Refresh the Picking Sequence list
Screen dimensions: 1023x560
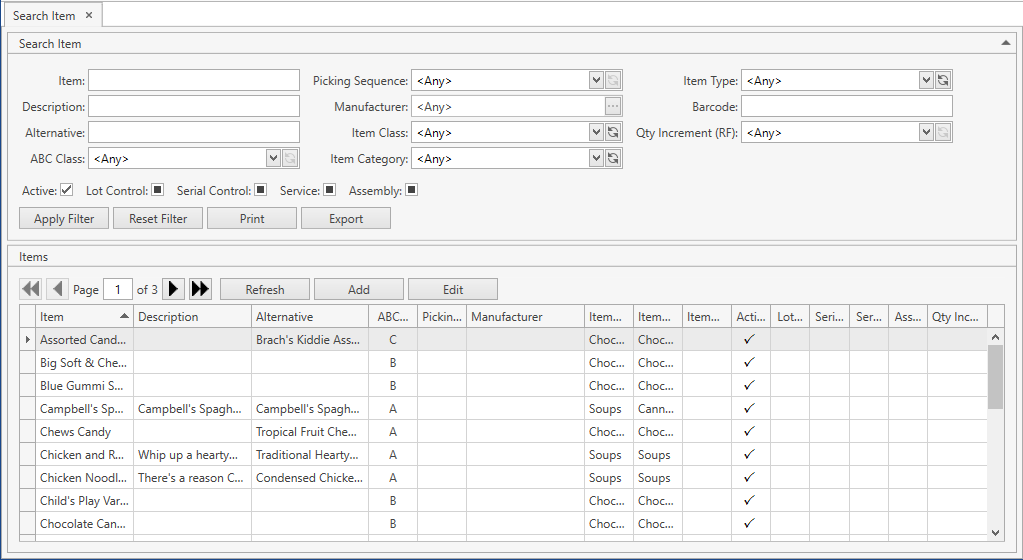click(x=613, y=80)
